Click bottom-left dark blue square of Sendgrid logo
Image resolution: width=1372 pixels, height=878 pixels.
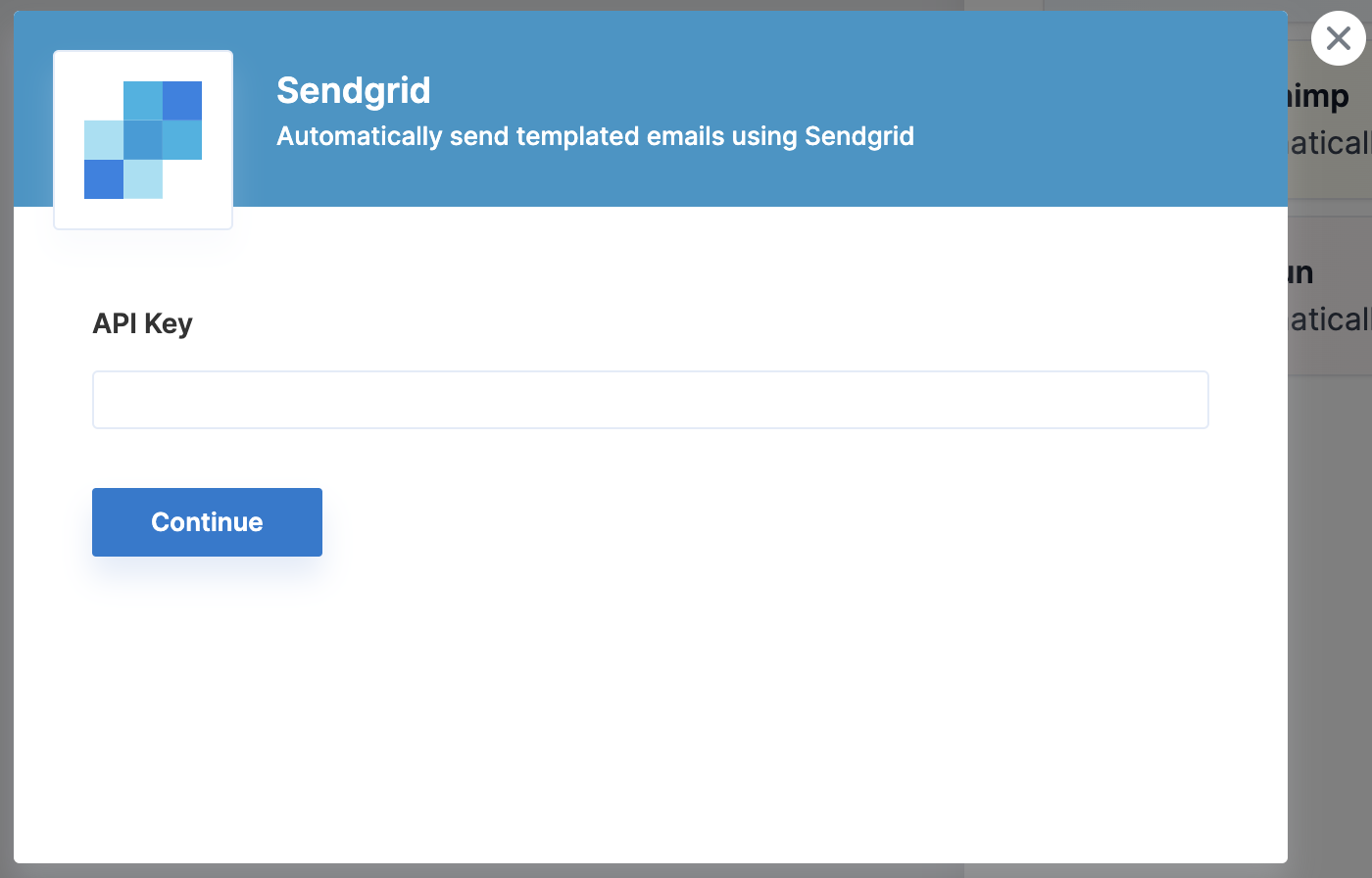[104, 179]
